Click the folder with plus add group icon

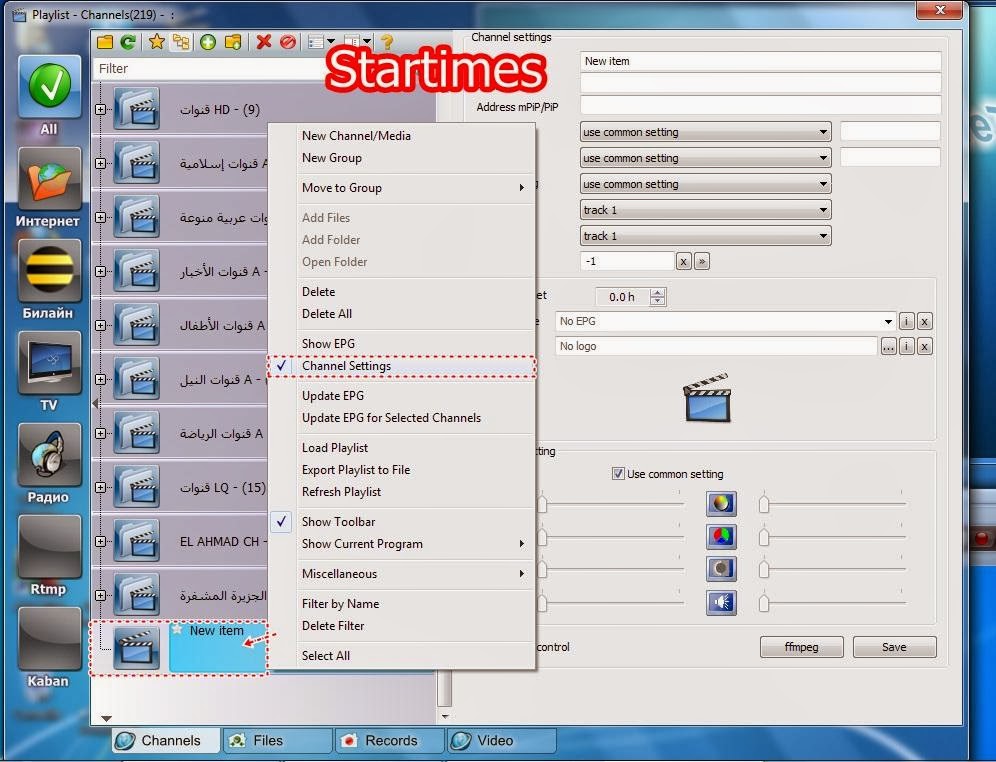(x=233, y=42)
